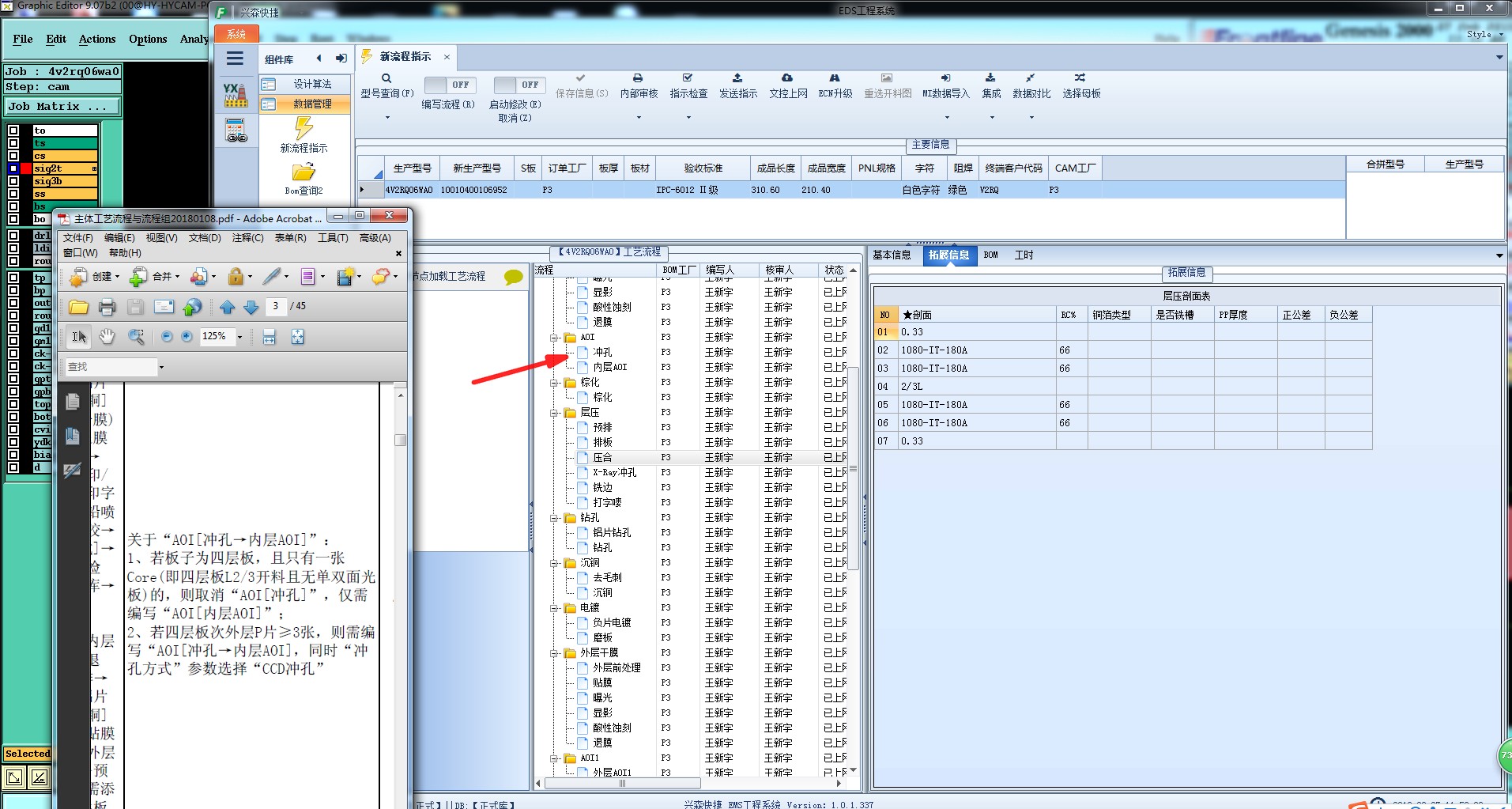Click the calculator link icon in sidebar
This screenshot has height=809, width=1512.
[x=236, y=130]
